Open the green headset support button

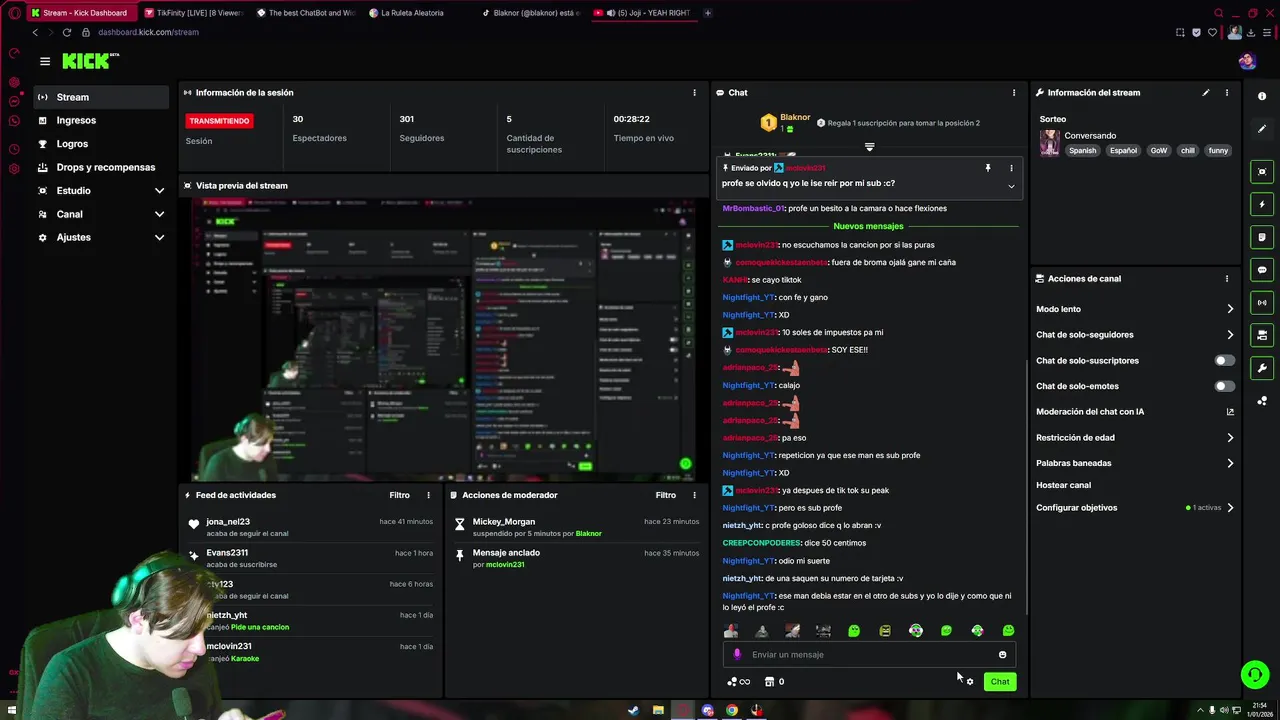[x=1254, y=674]
